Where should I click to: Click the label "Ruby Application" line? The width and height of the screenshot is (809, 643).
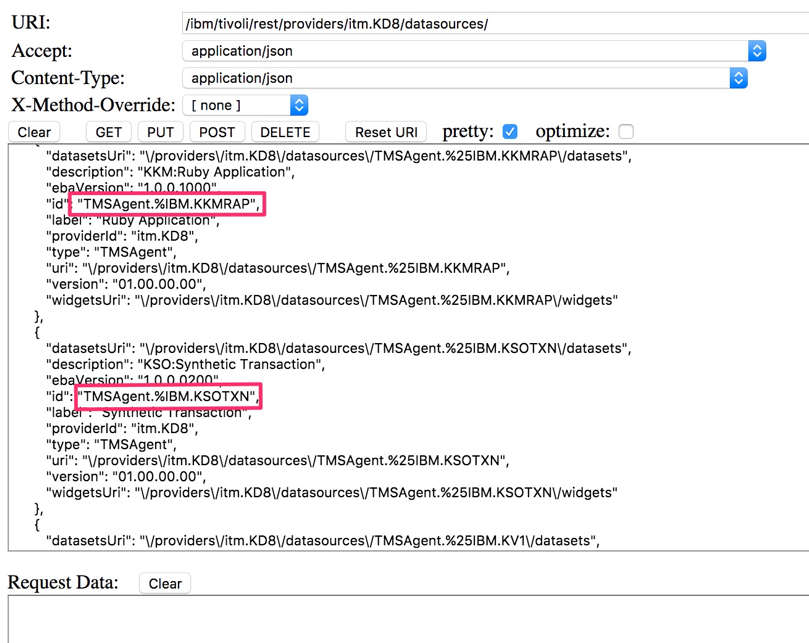[x=133, y=220]
